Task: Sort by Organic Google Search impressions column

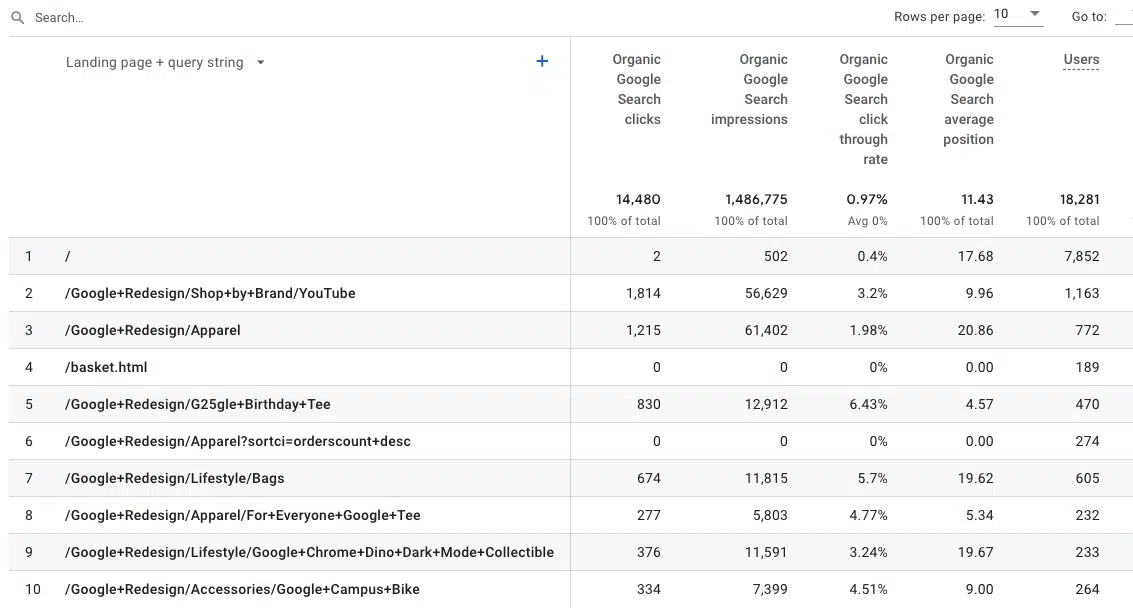Action: (751, 89)
